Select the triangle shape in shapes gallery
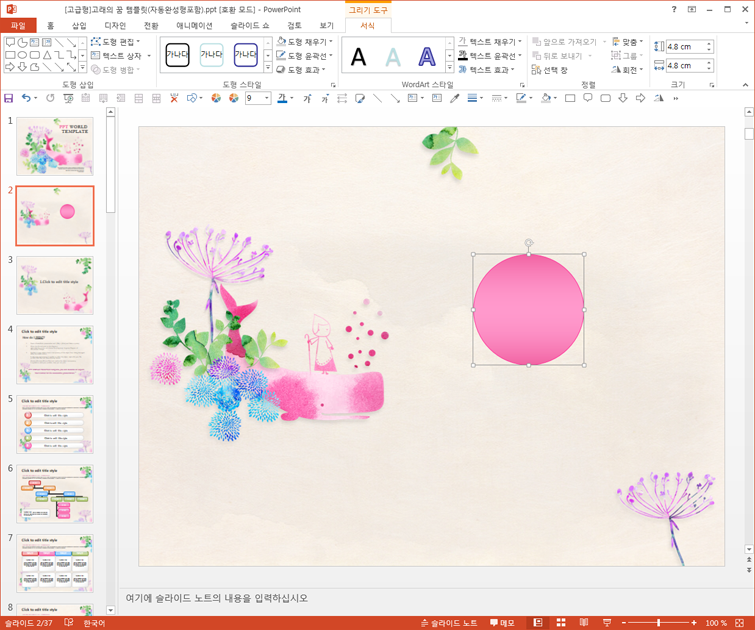755x630 pixels. click(x=47, y=55)
